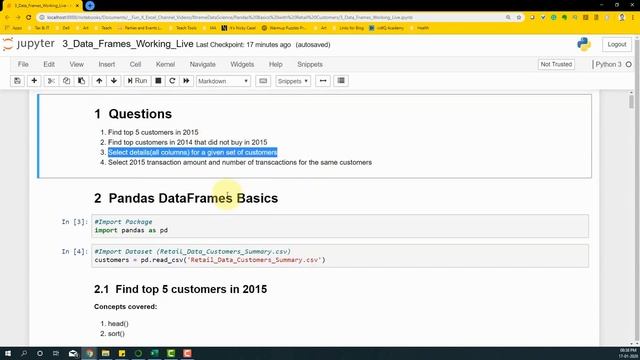Restart the kernel with the circular arrow
The height and width of the screenshot is (360, 640).
[x=172, y=81]
